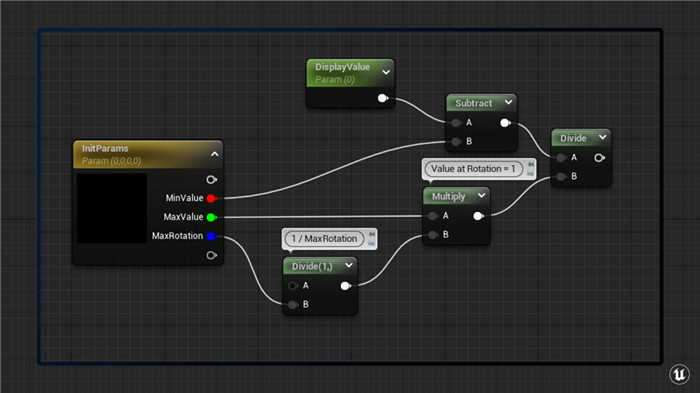
Task: Click the red MinValue output pin
Action: tap(212, 198)
